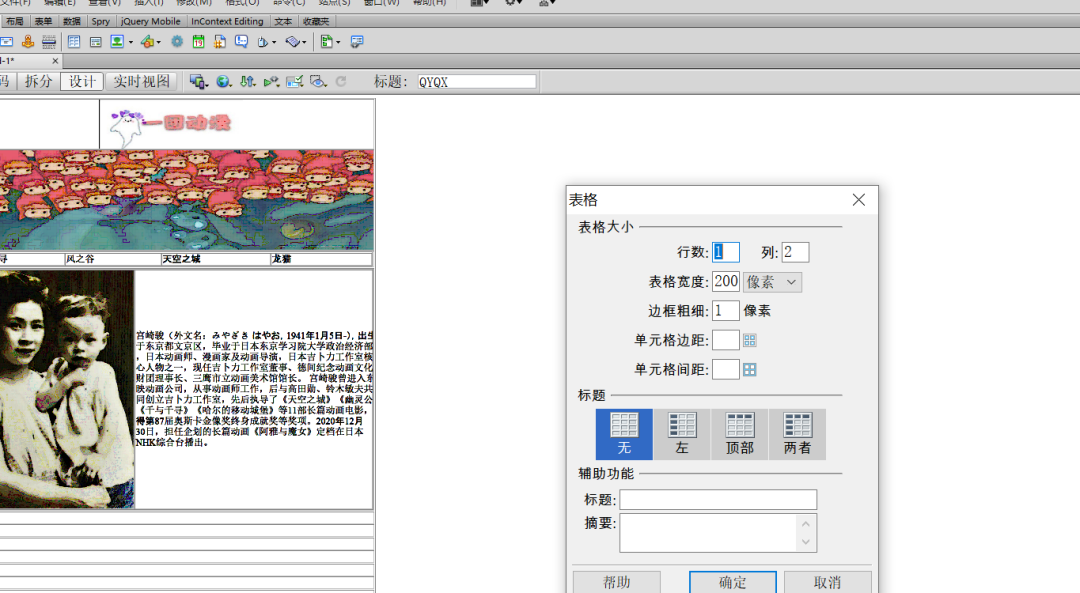Image resolution: width=1080 pixels, height=593 pixels.
Task: Click the 帮助 button in the dialog
Action: [617, 584]
